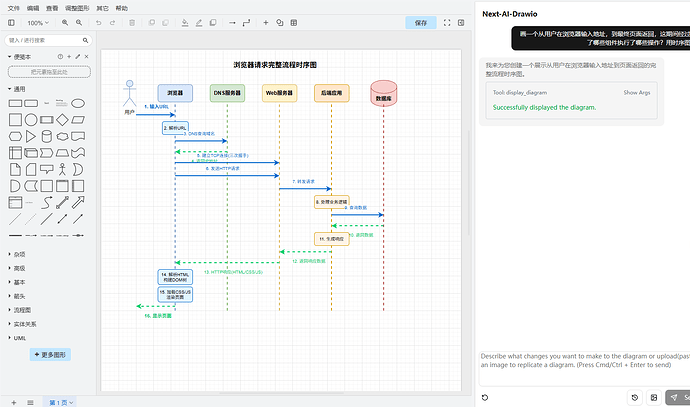Collapse the 便笺本 scratchpad section
This screenshot has height=407, width=690.
pos(19,57)
